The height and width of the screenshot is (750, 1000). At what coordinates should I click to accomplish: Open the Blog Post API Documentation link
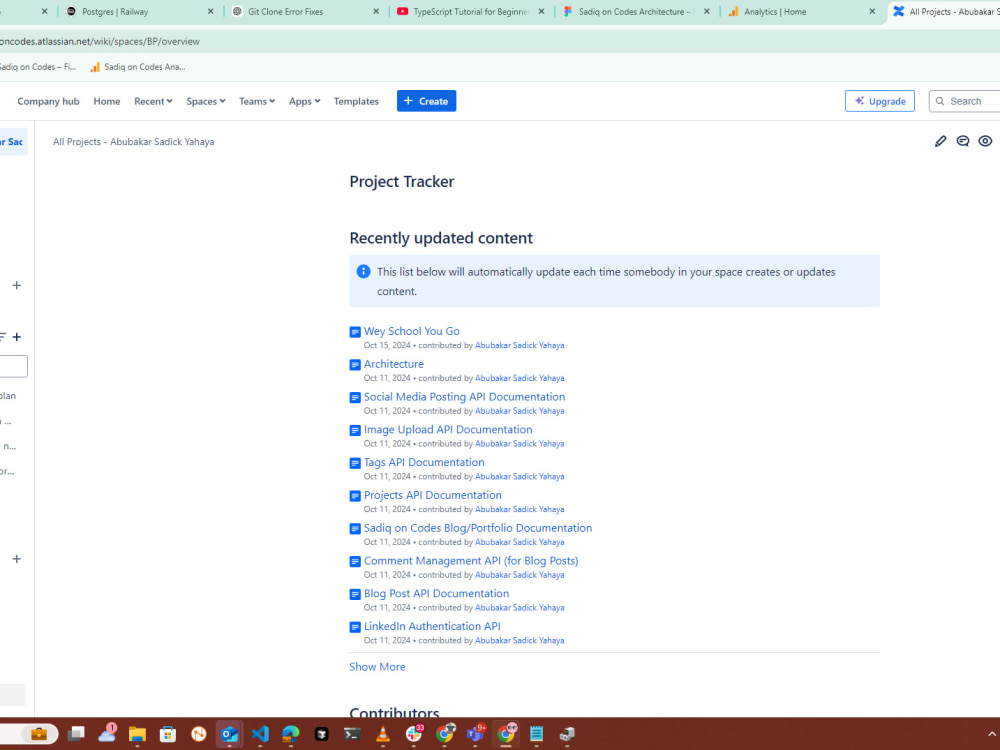(436, 593)
